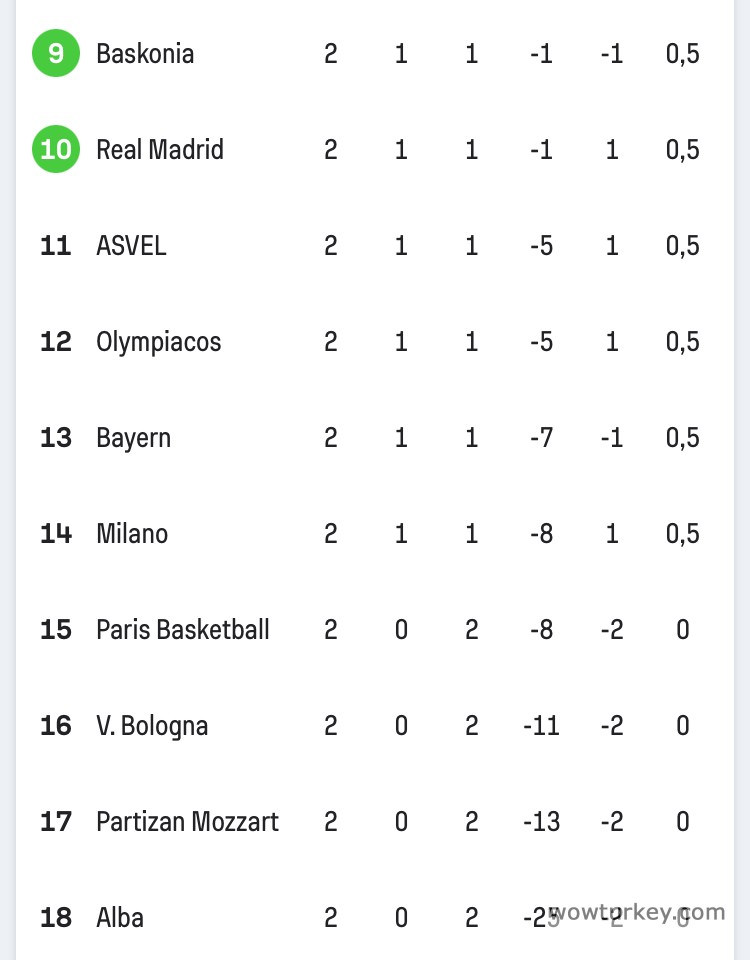Click the green rank 10 badge
750x960 pixels.
tap(56, 149)
